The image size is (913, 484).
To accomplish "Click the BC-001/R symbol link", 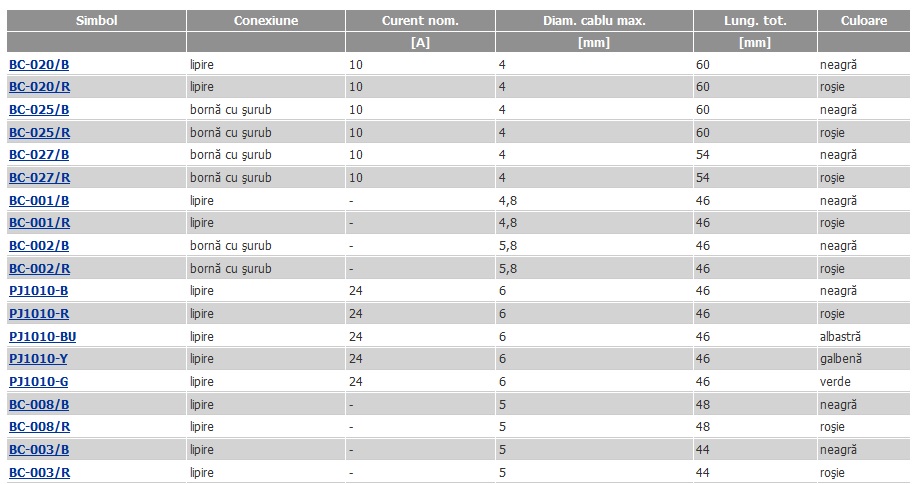I will tap(40, 223).
